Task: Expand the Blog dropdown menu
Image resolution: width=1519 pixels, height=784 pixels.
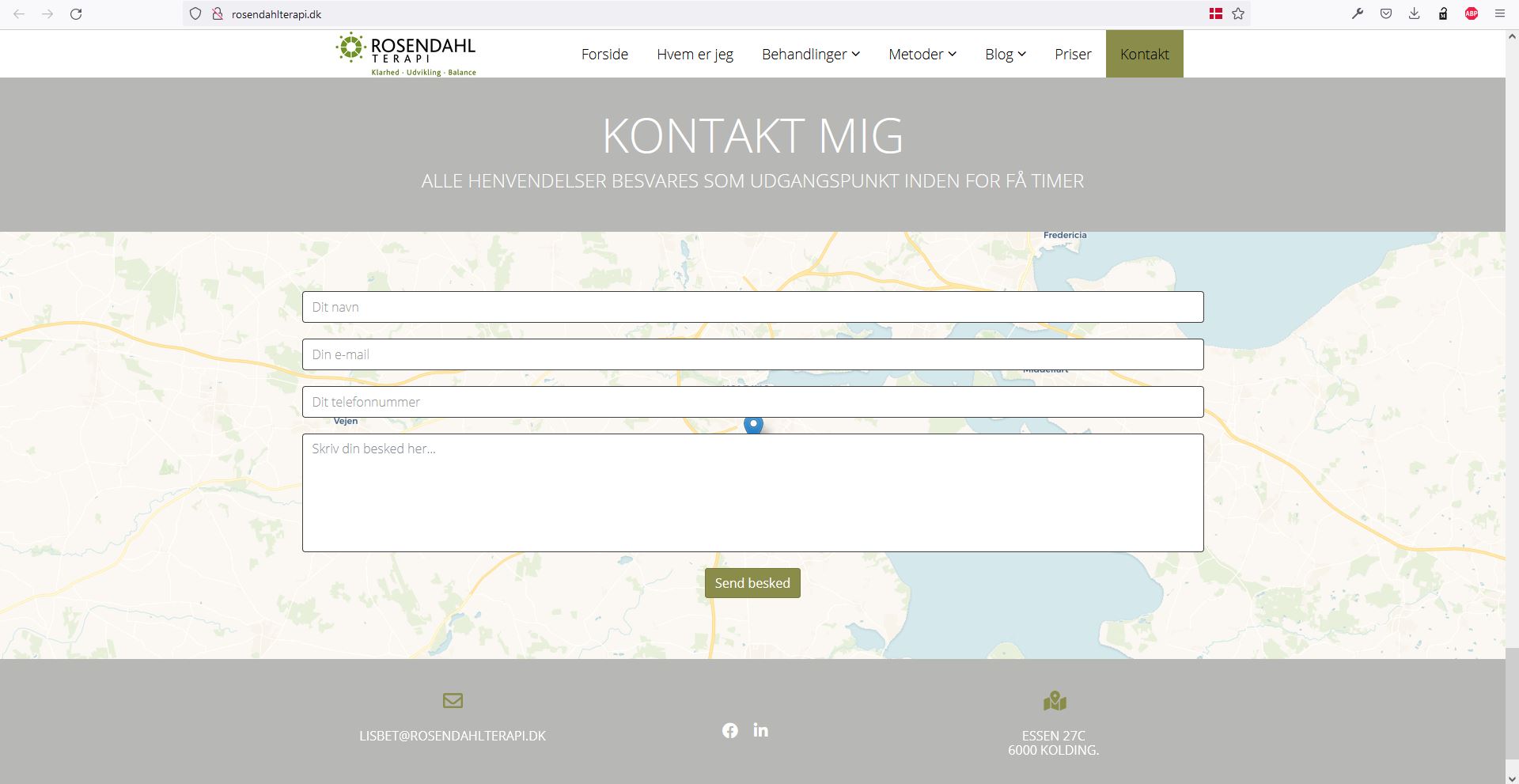Action: [1005, 54]
